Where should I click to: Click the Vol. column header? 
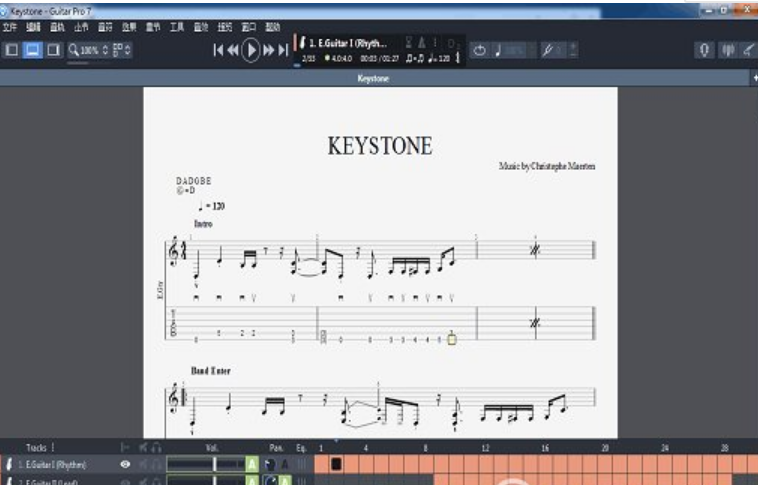click(212, 448)
